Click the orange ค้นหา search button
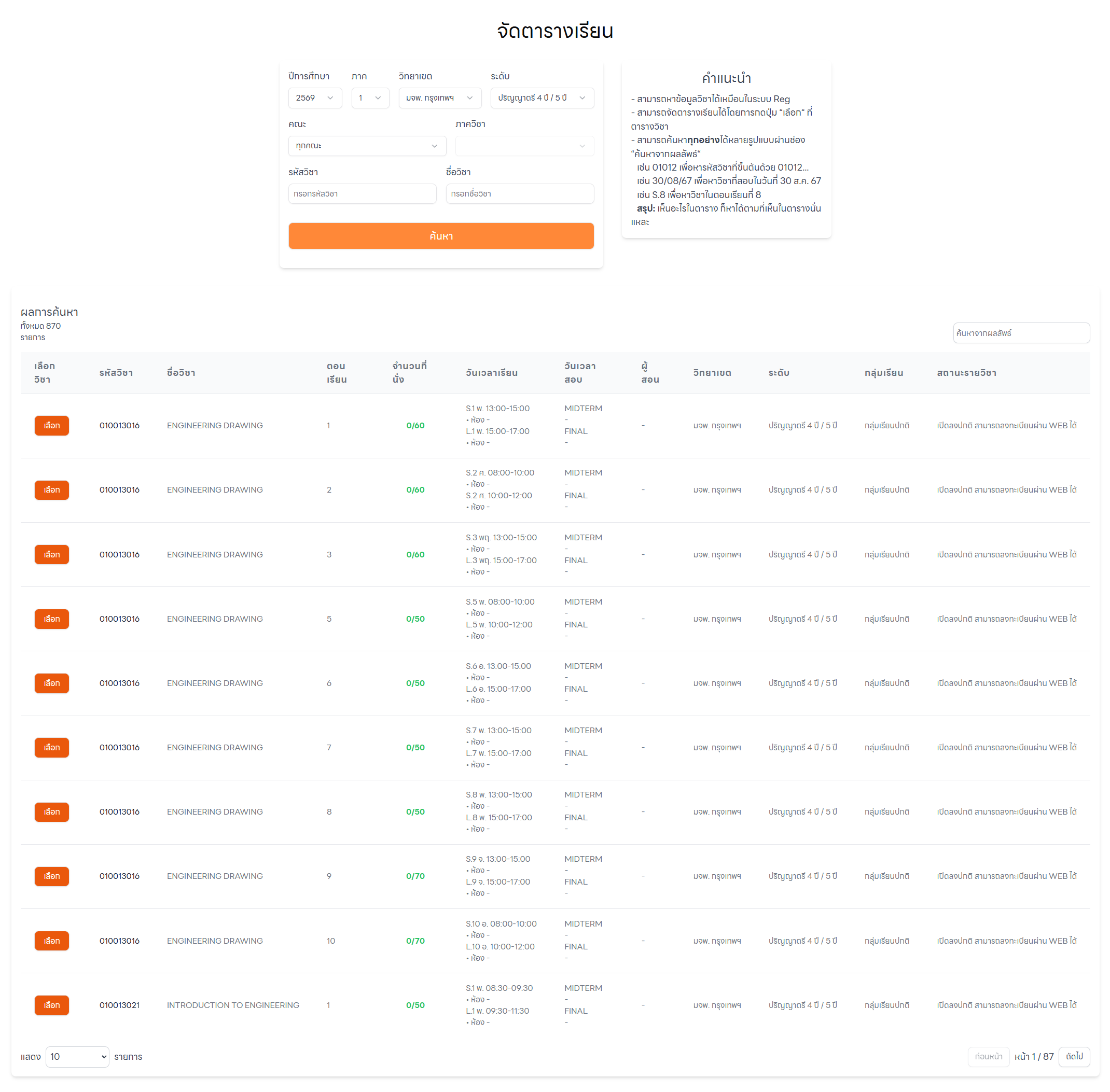 441,236
